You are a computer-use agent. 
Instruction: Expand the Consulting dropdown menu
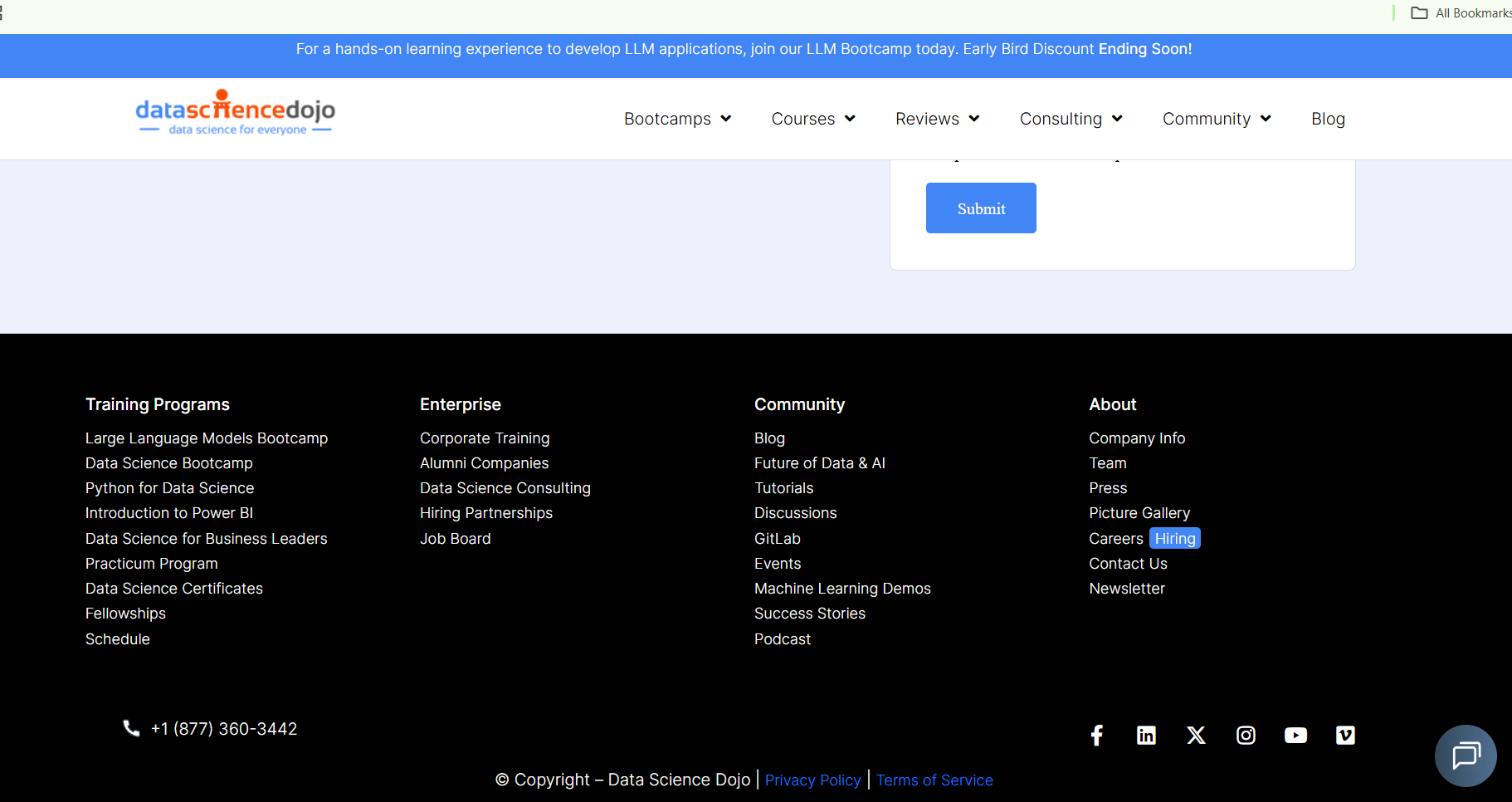[1071, 119]
